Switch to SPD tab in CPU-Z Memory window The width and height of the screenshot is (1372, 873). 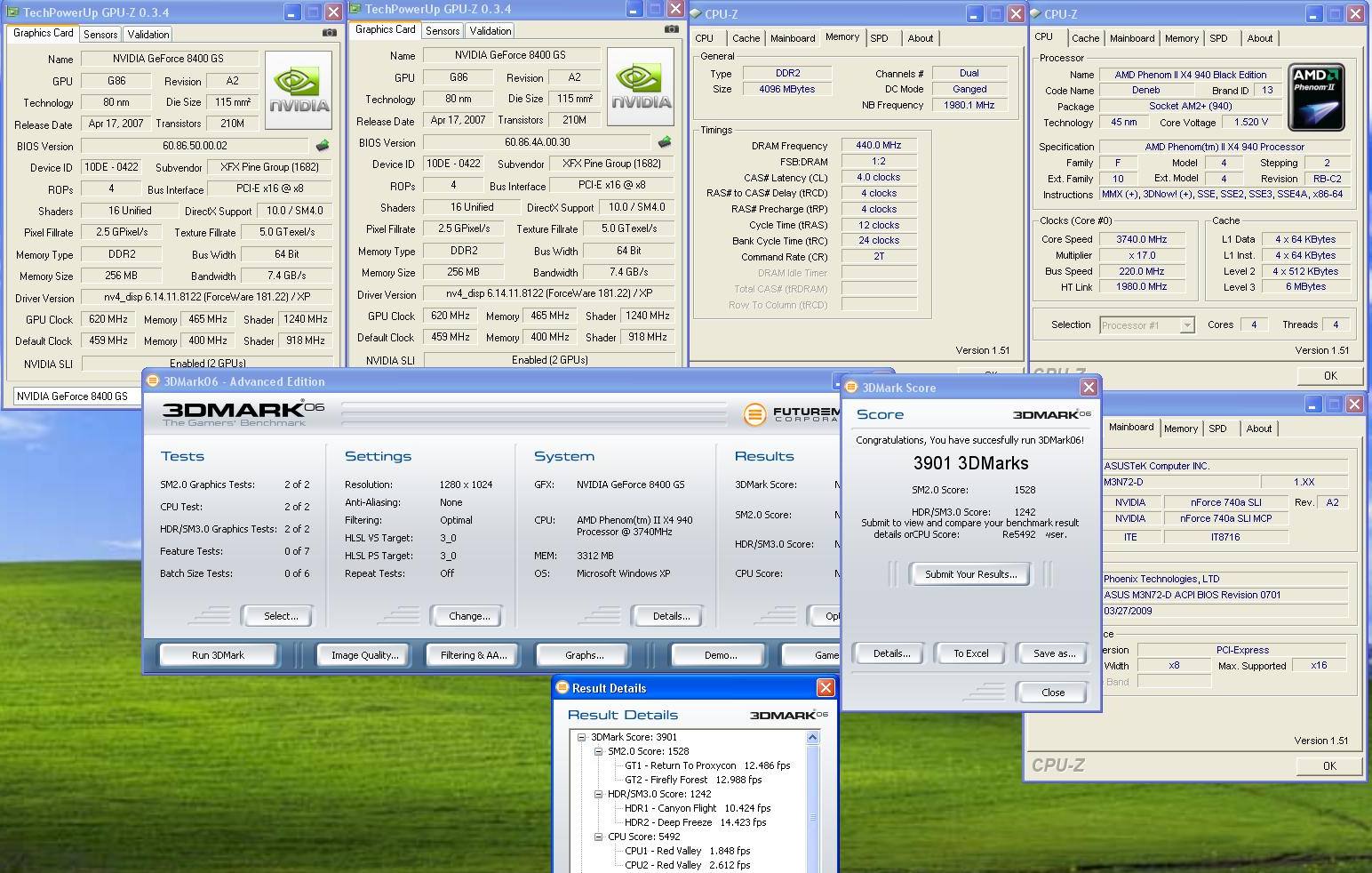(879, 38)
